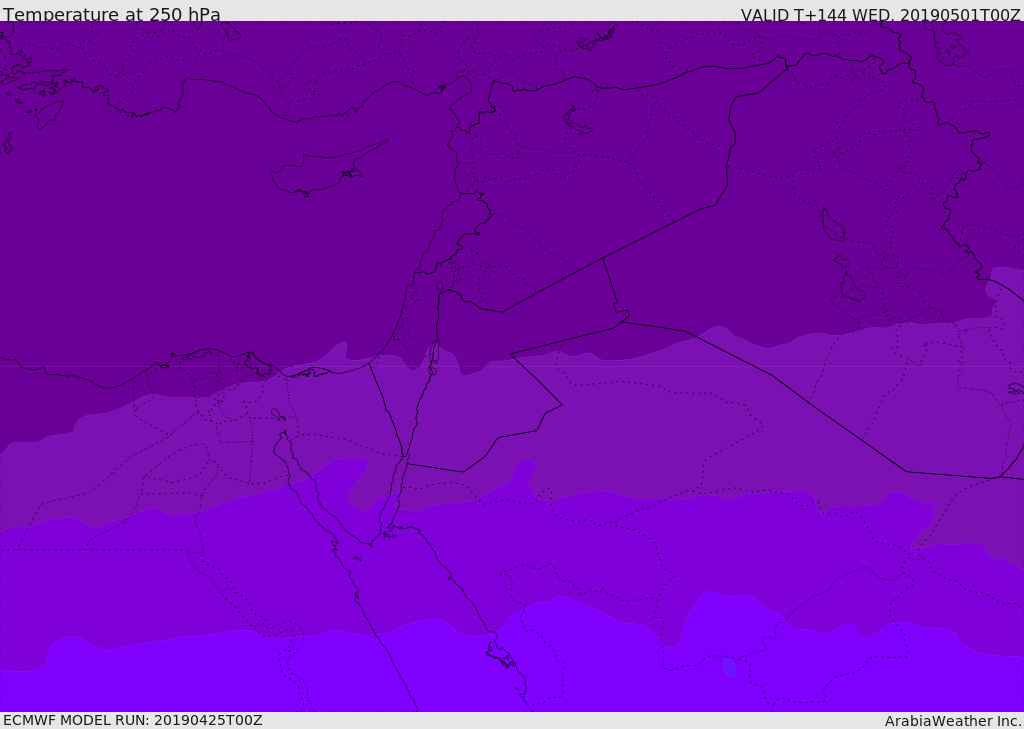
Task: Click the 'VALID T+144 WED. 20190501T00Z' label
Action: (x=880, y=15)
